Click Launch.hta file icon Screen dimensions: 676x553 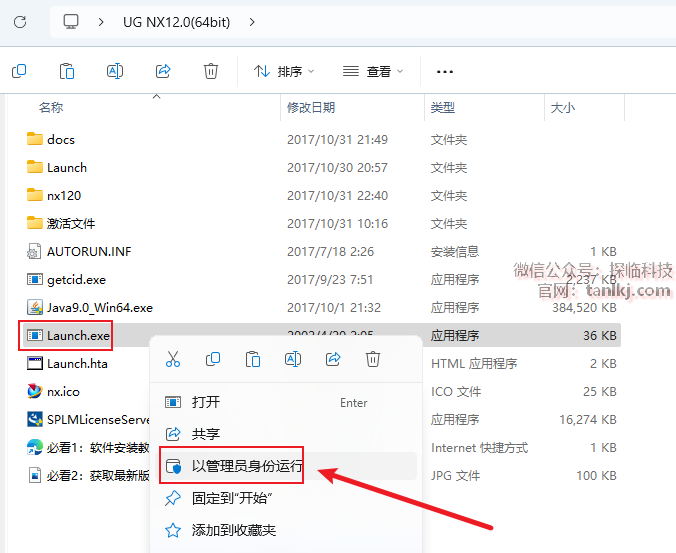point(34,363)
